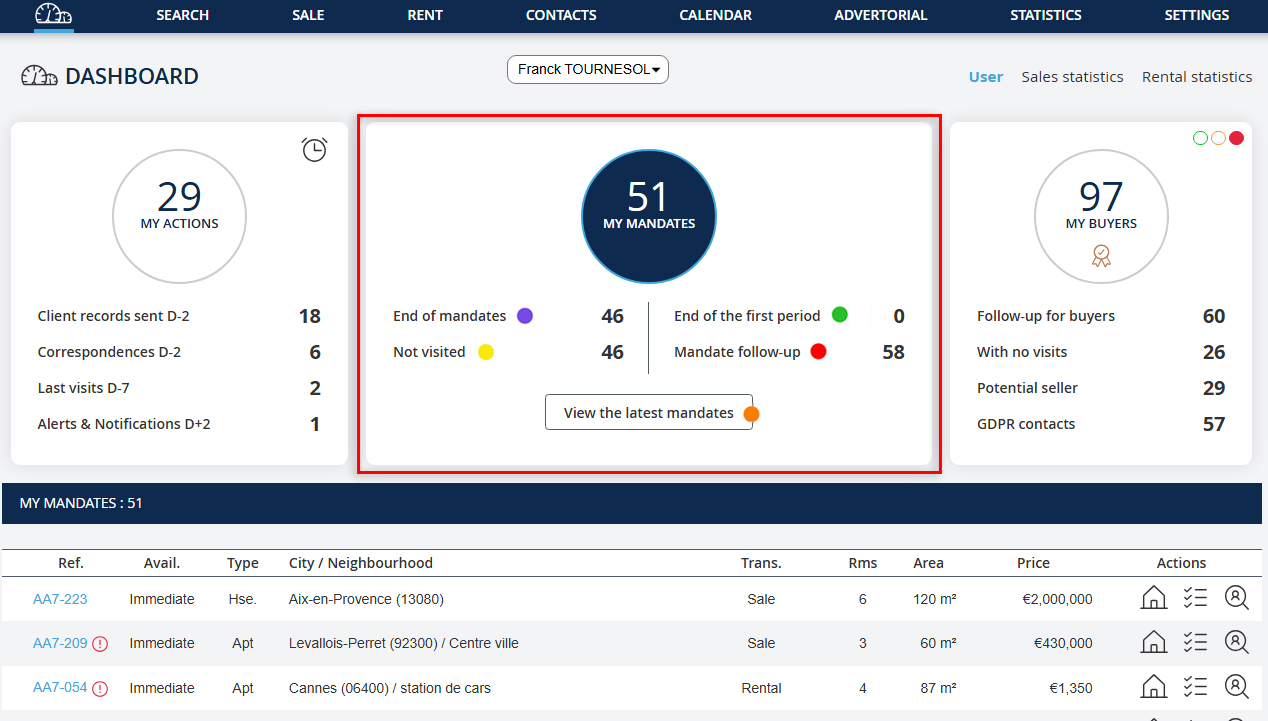
Task: Open house icon for mandate AA7-223
Action: click(x=1154, y=598)
